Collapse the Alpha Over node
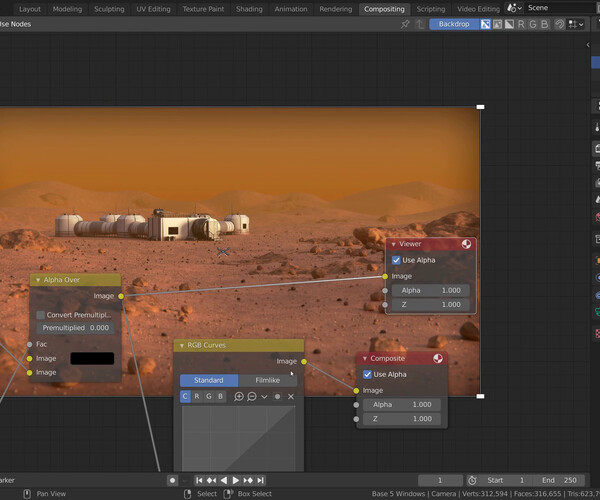Image resolution: width=600 pixels, height=500 pixels. click(x=38, y=280)
